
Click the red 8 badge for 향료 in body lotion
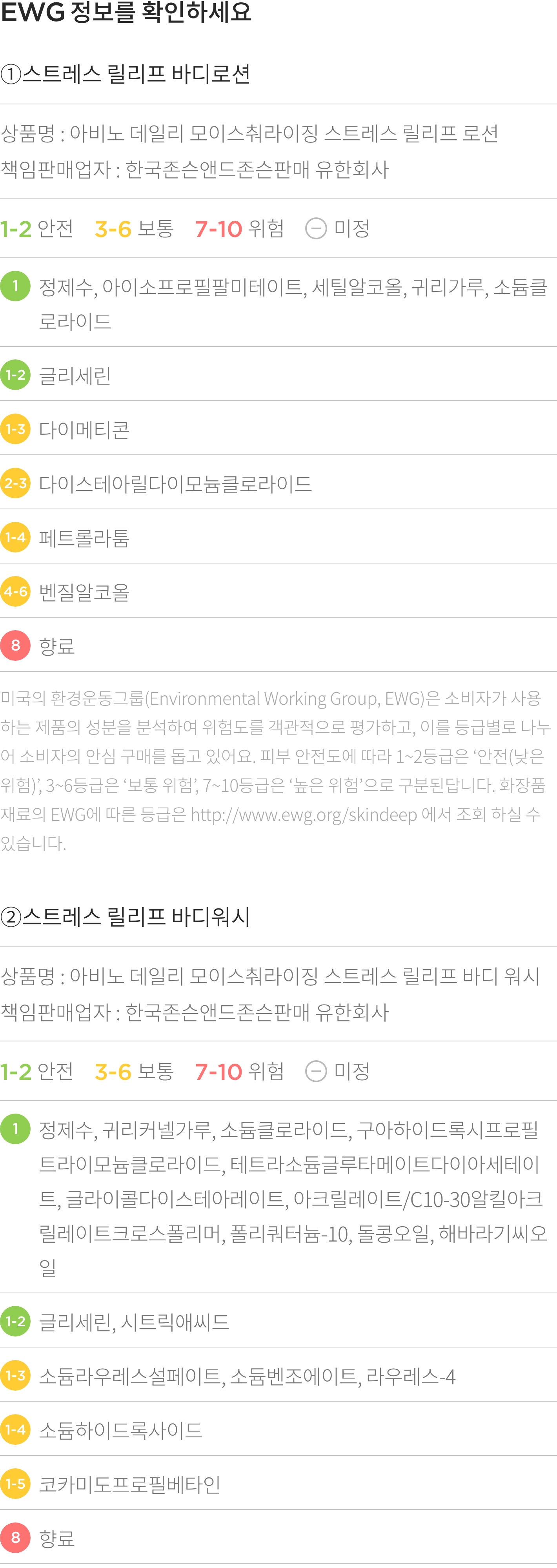15,645
